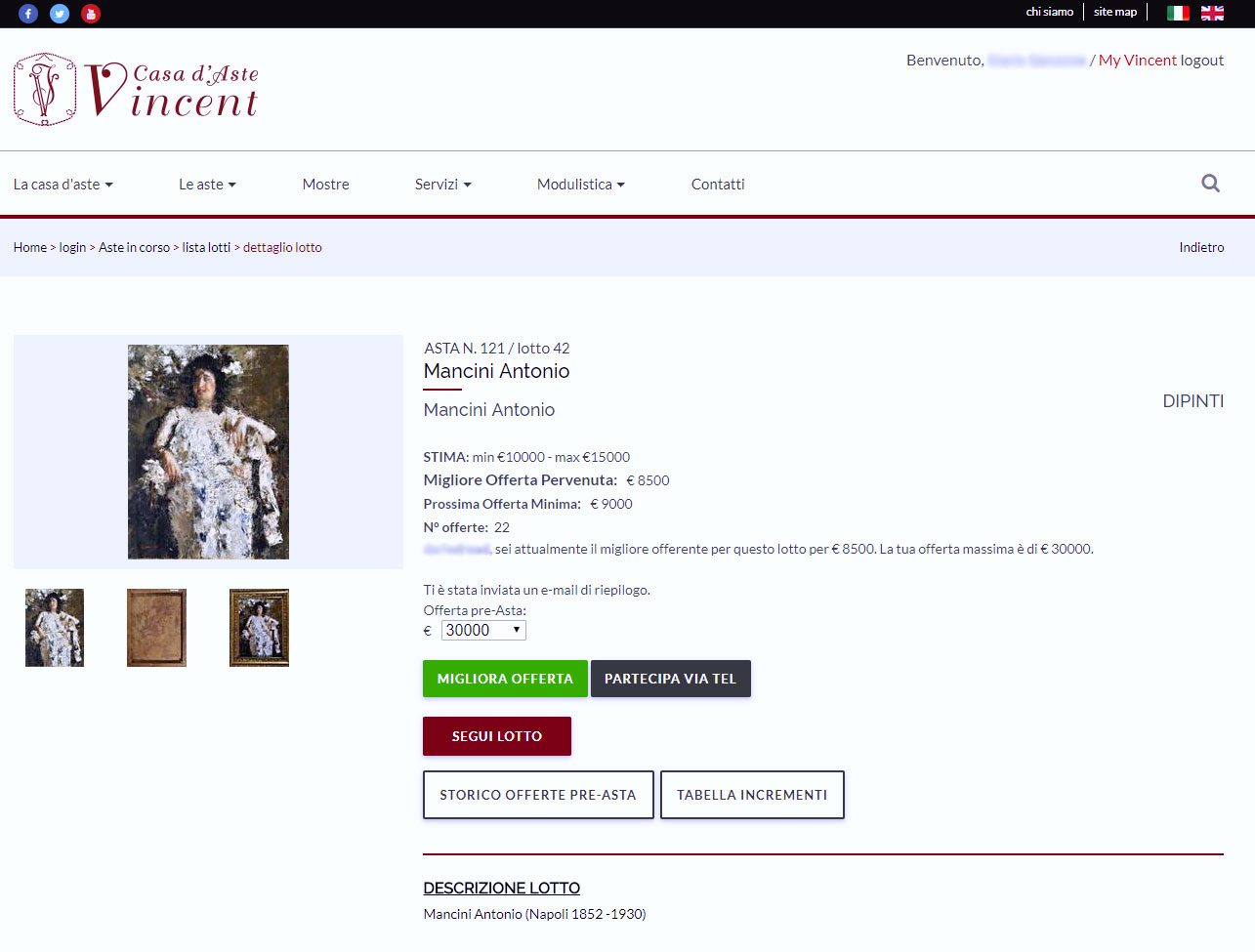The image size is (1255, 952).
Task: Open the Twitter social icon
Action: [60, 14]
